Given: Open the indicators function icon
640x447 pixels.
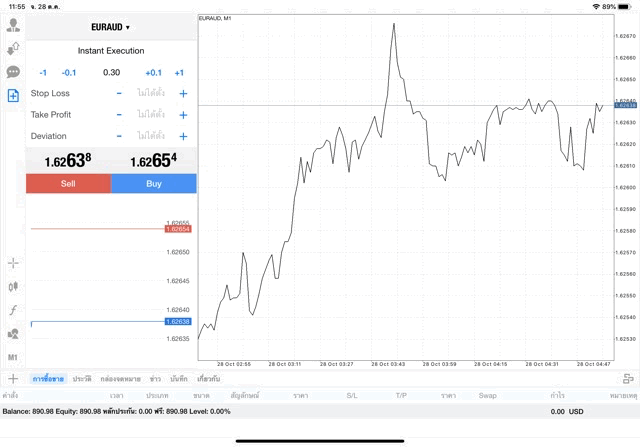Looking at the screenshot, I should (13, 311).
